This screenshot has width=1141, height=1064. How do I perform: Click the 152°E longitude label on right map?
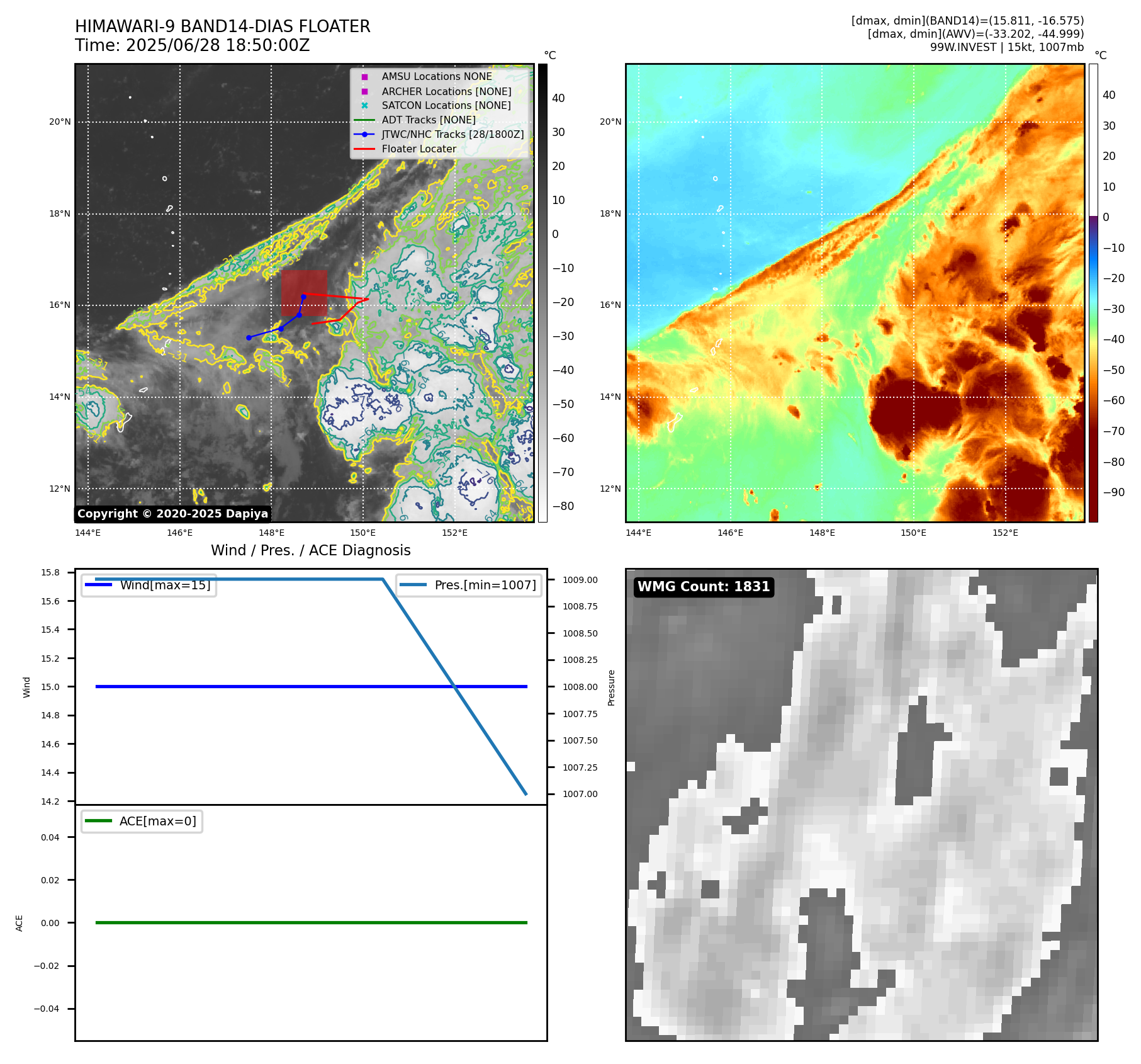(x=1005, y=533)
